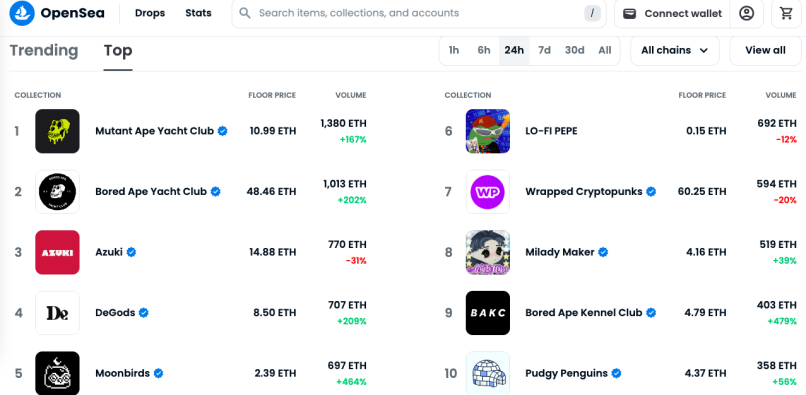
Task: Switch to the Trending tab
Action: 44,50
